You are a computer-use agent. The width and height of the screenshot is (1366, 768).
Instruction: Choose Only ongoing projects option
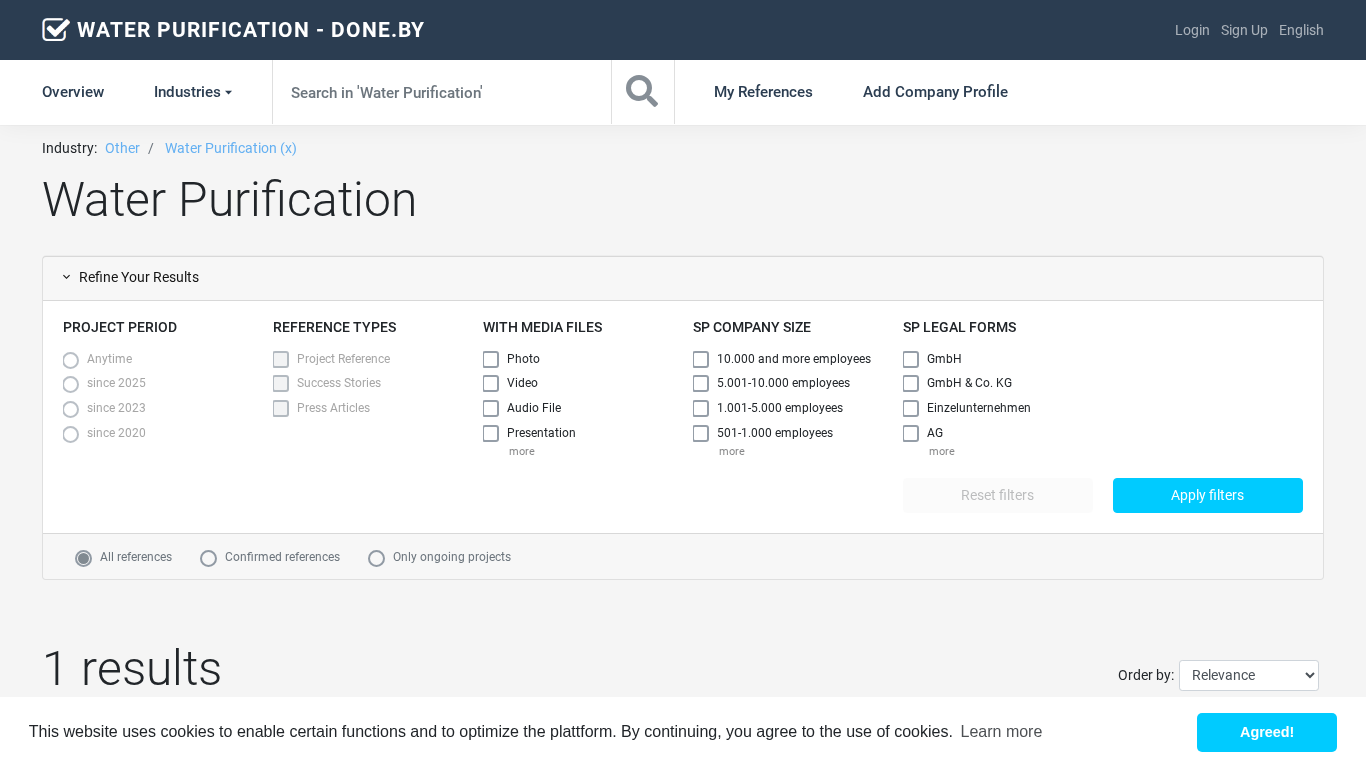[377, 558]
